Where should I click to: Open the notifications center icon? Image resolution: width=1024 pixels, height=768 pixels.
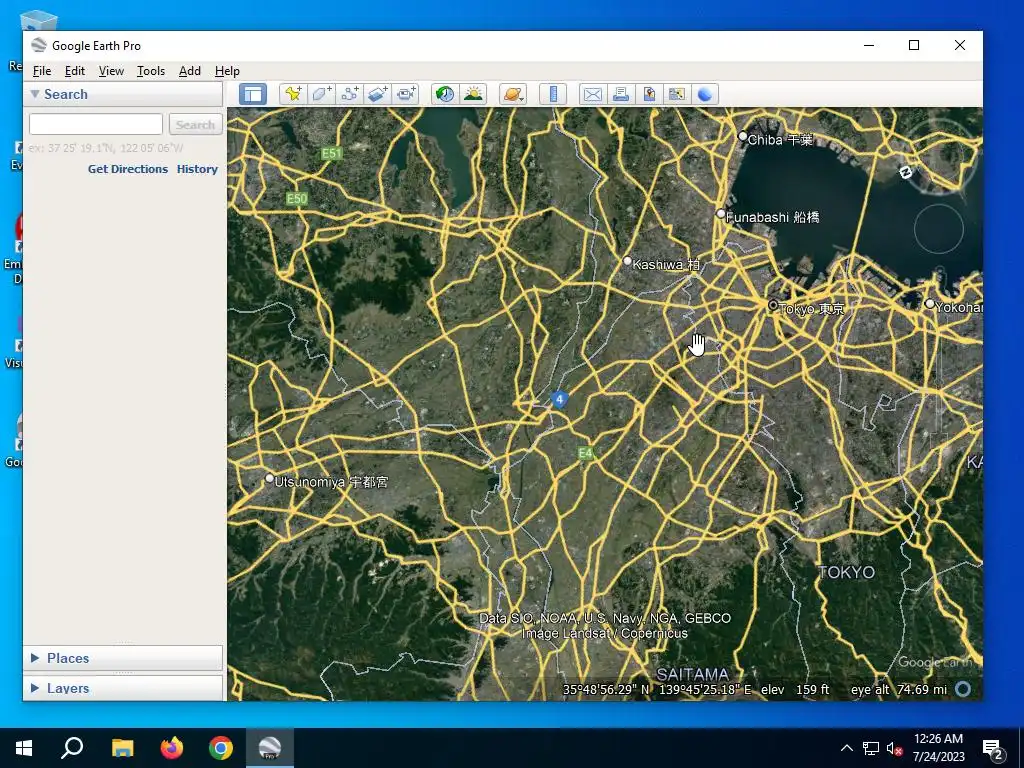coord(993,749)
